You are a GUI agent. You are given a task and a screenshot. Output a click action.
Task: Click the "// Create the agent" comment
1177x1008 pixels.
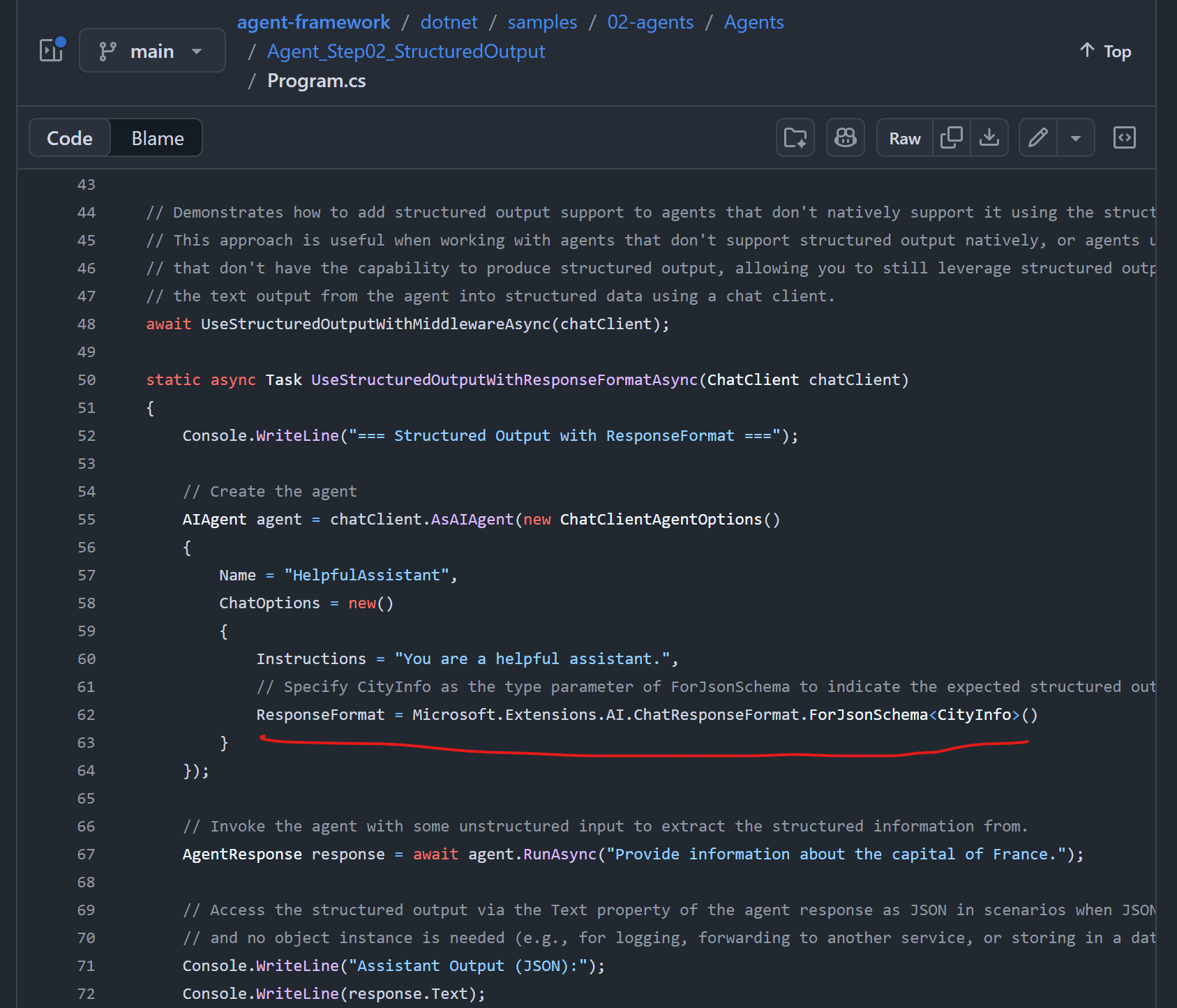tap(270, 491)
